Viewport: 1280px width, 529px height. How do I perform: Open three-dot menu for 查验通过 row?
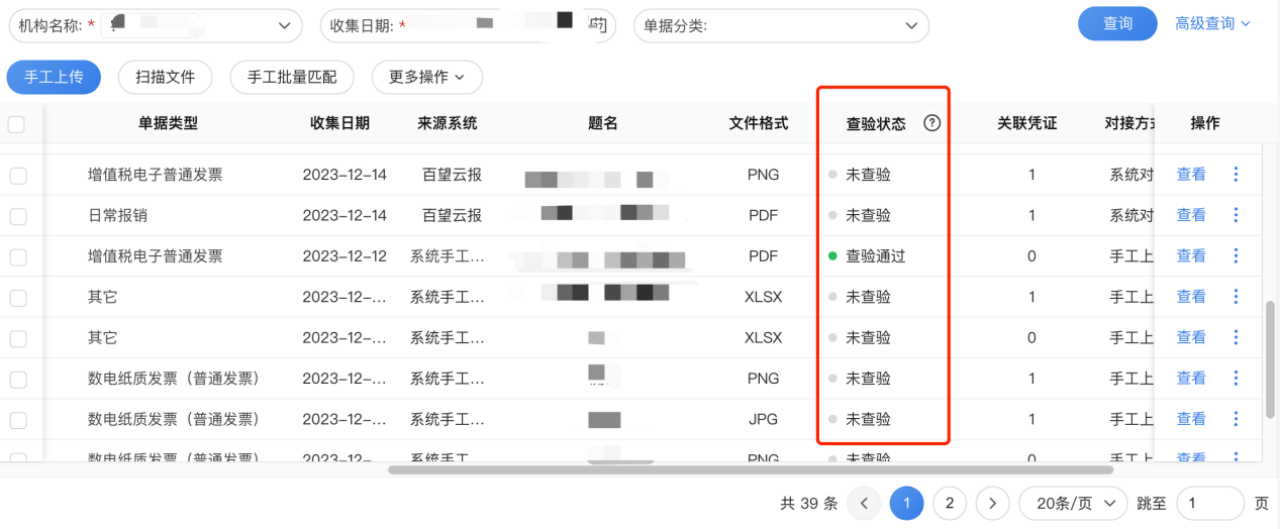click(1236, 256)
